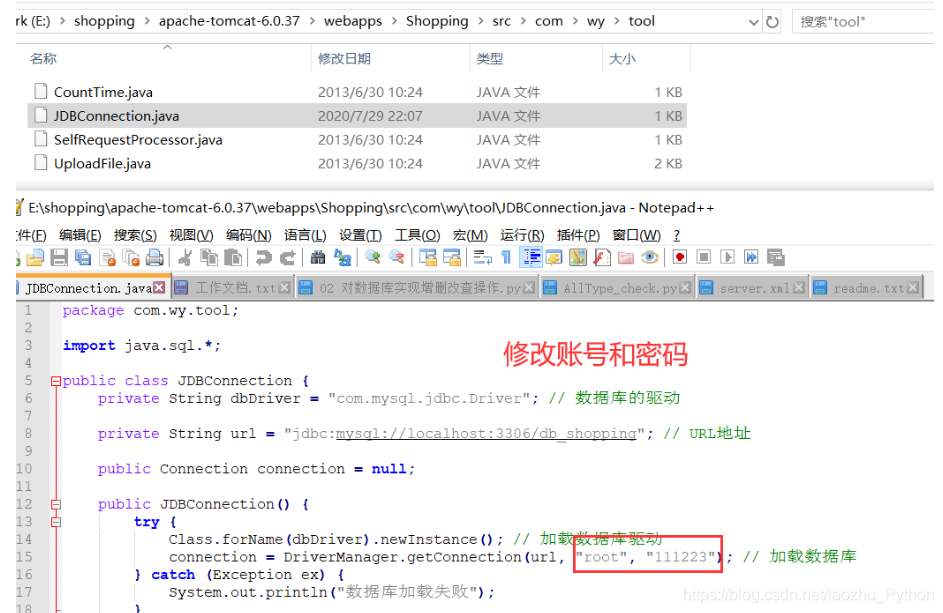Click the Monitoring eye icon
Screen dimensions: 943x613
click(x=650, y=257)
